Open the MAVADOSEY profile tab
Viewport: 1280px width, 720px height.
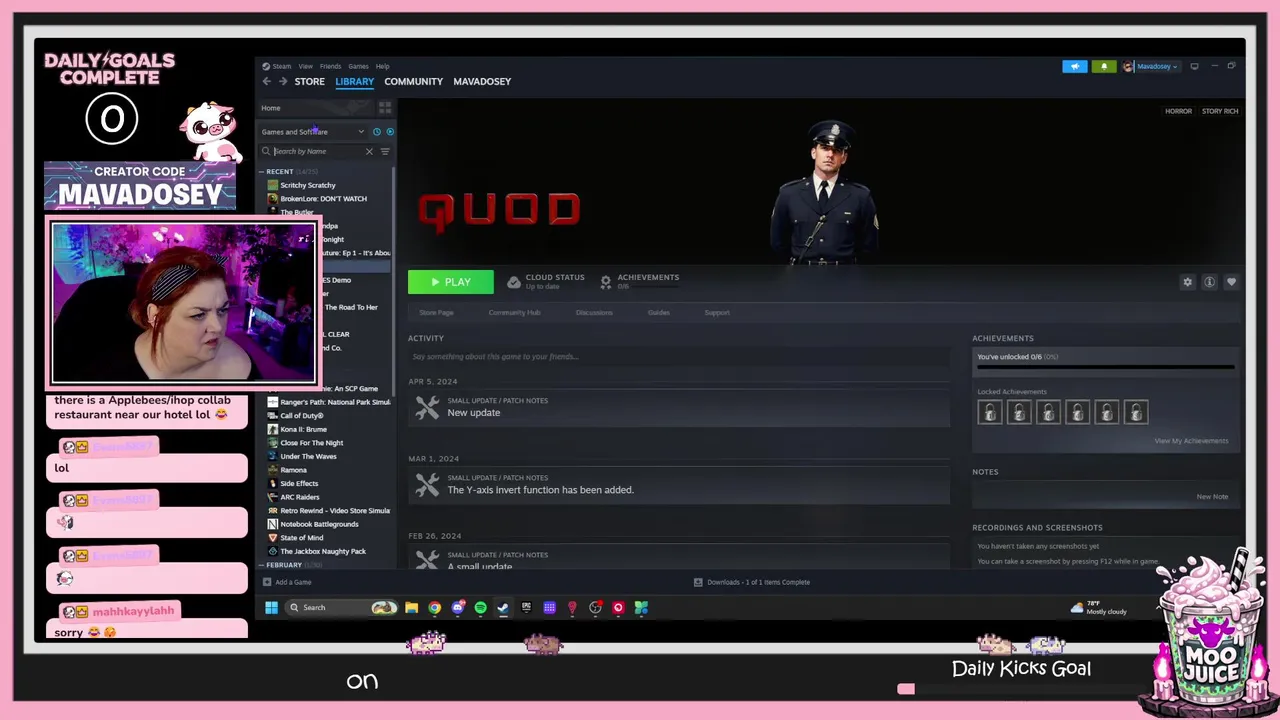(482, 81)
